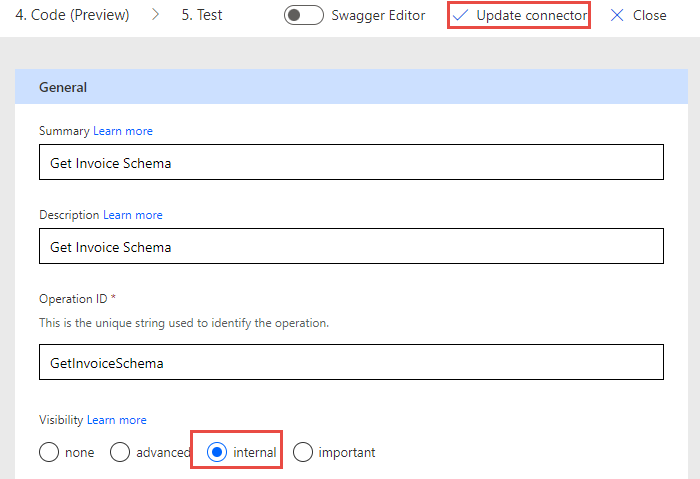Click the Close text button

click(650, 16)
